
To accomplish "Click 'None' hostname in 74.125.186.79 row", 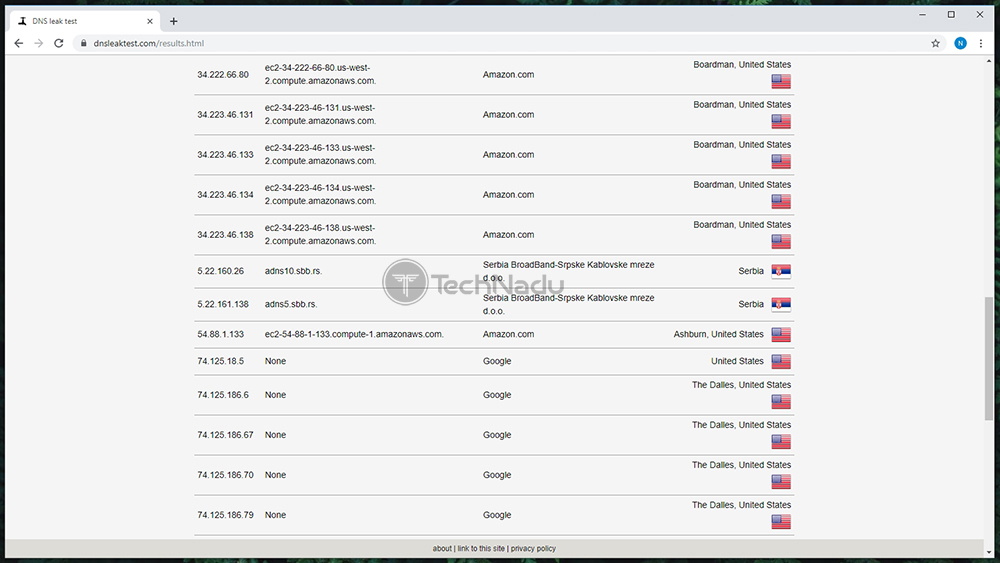I will pos(276,515).
